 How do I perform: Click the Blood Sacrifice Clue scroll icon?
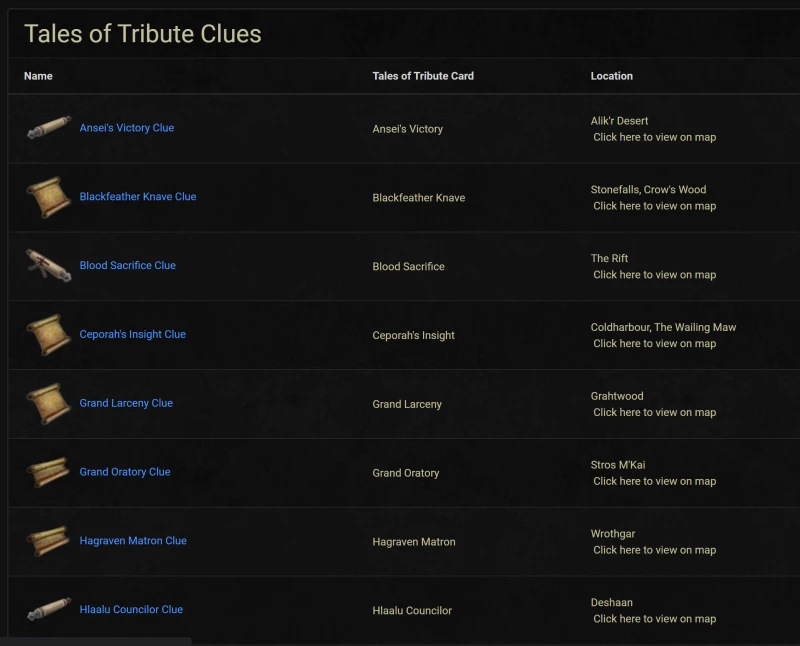pos(49,265)
